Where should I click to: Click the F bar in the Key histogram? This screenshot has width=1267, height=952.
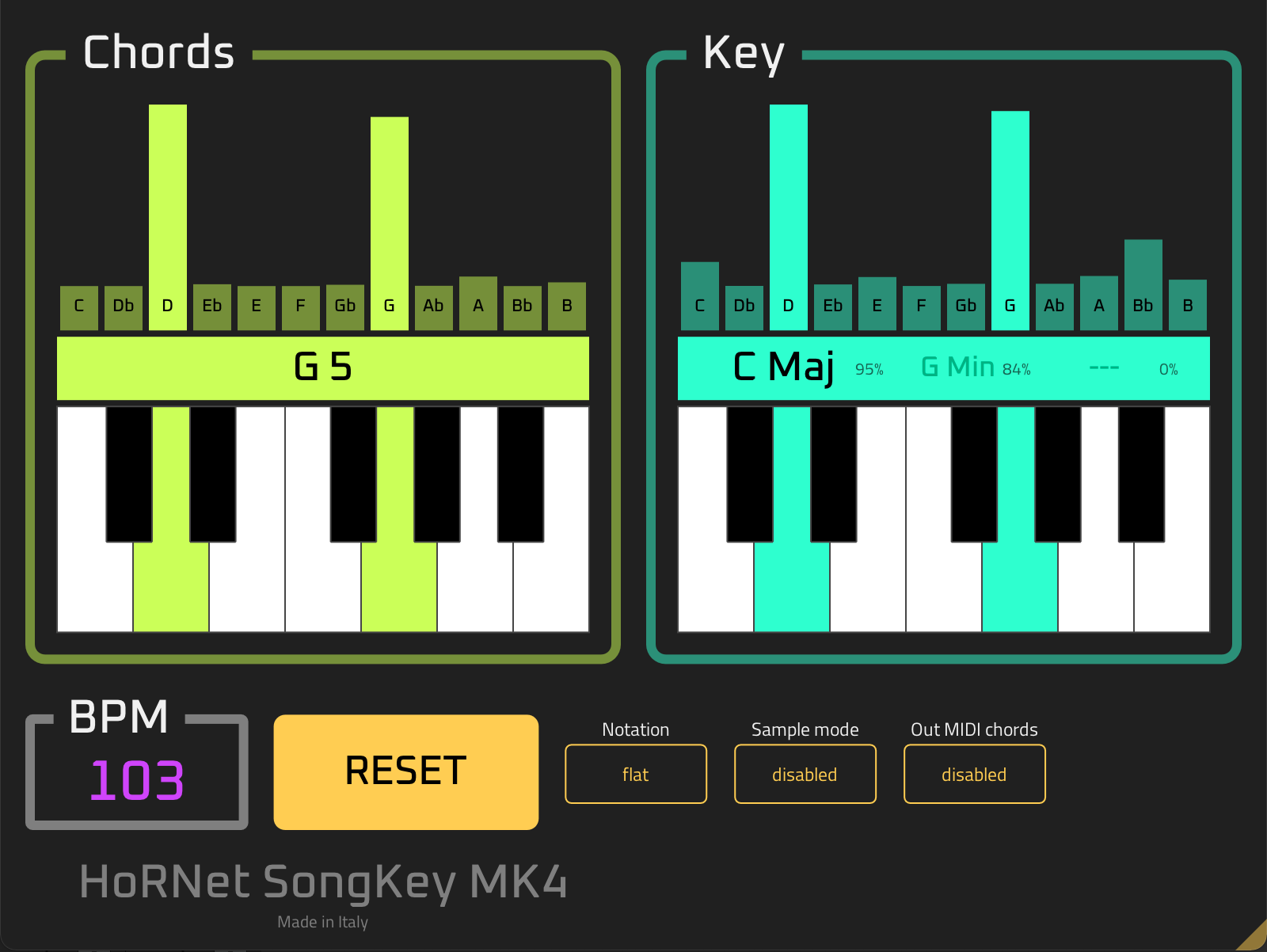click(922, 308)
